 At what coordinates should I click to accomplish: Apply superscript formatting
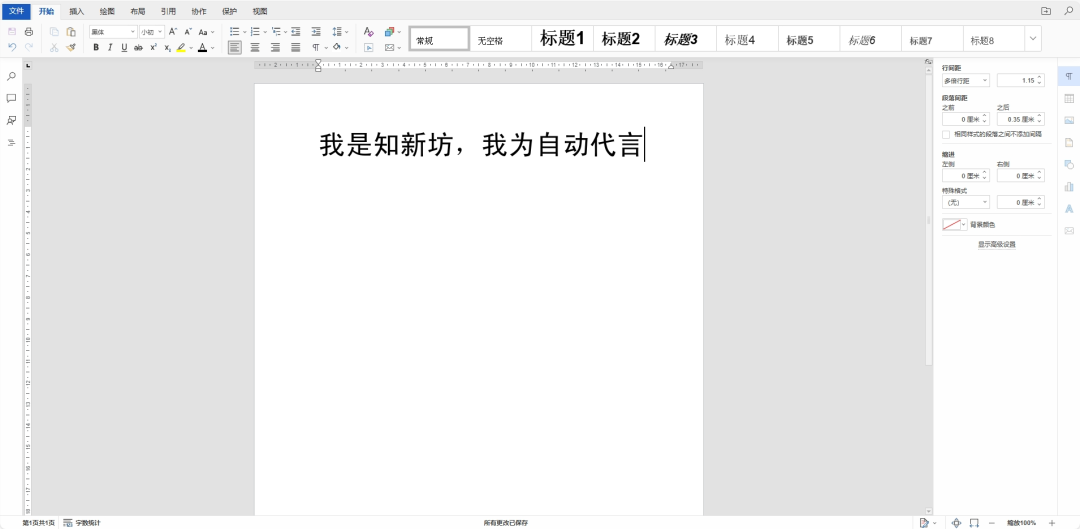[x=154, y=48]
